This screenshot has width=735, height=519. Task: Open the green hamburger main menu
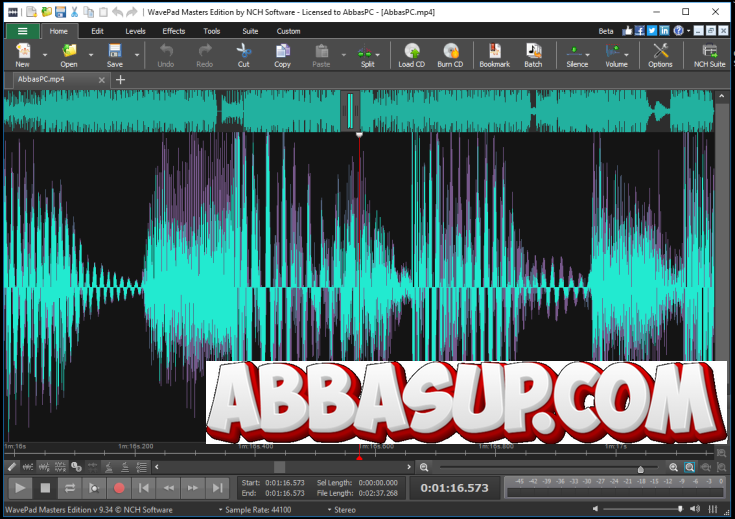click(x=22, y=31)
